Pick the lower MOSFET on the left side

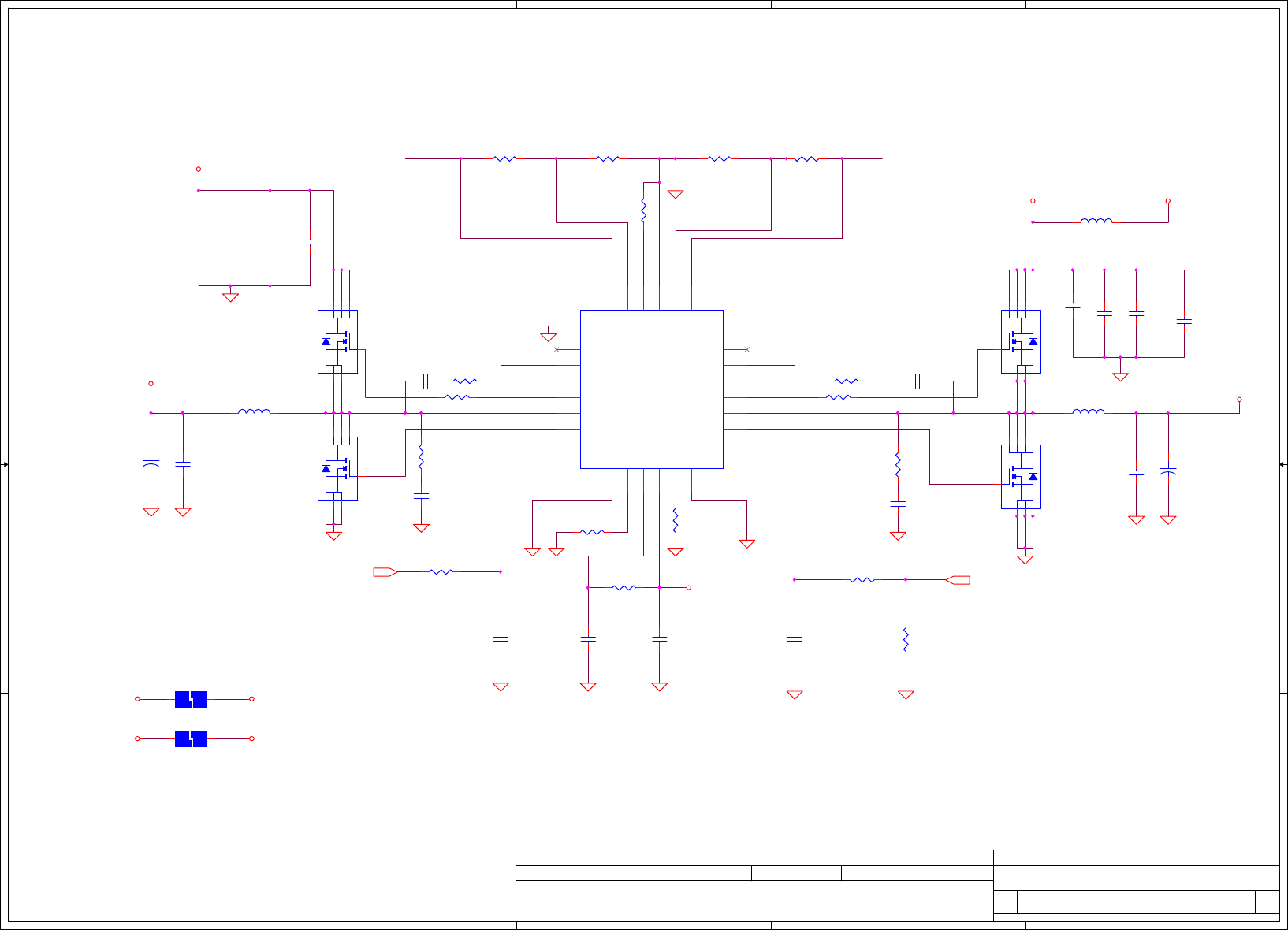(337, 469)
